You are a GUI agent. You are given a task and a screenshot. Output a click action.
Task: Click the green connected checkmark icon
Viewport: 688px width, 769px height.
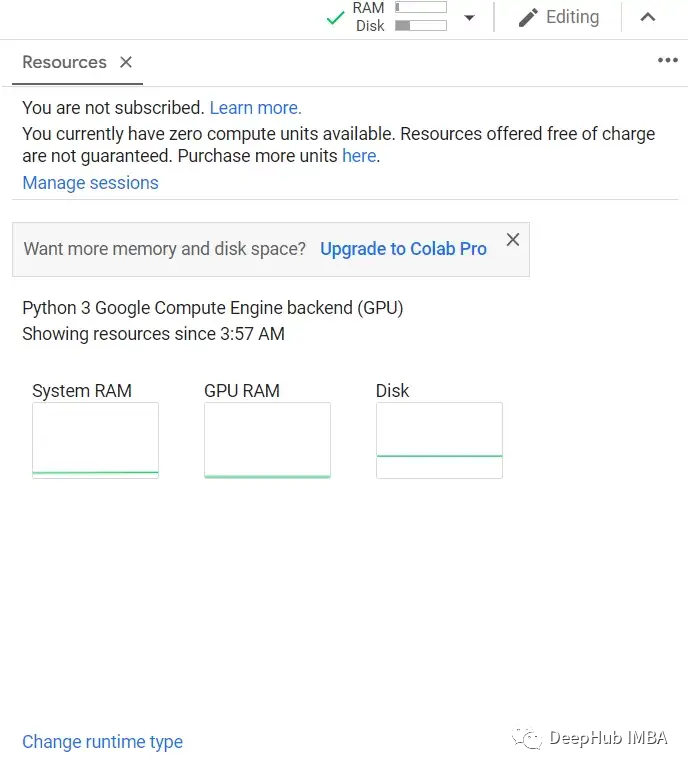[x=335, y=18]
